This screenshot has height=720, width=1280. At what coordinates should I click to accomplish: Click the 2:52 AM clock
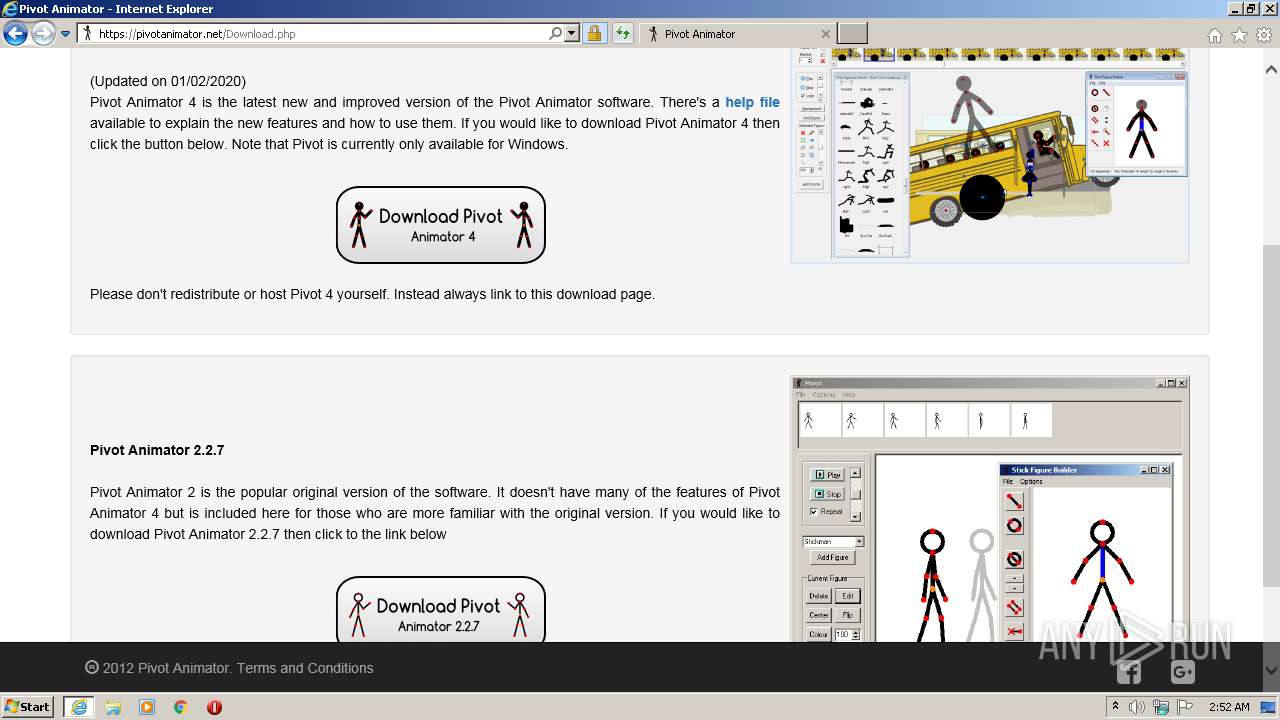pyautogui.click(x=1229, y=706)
